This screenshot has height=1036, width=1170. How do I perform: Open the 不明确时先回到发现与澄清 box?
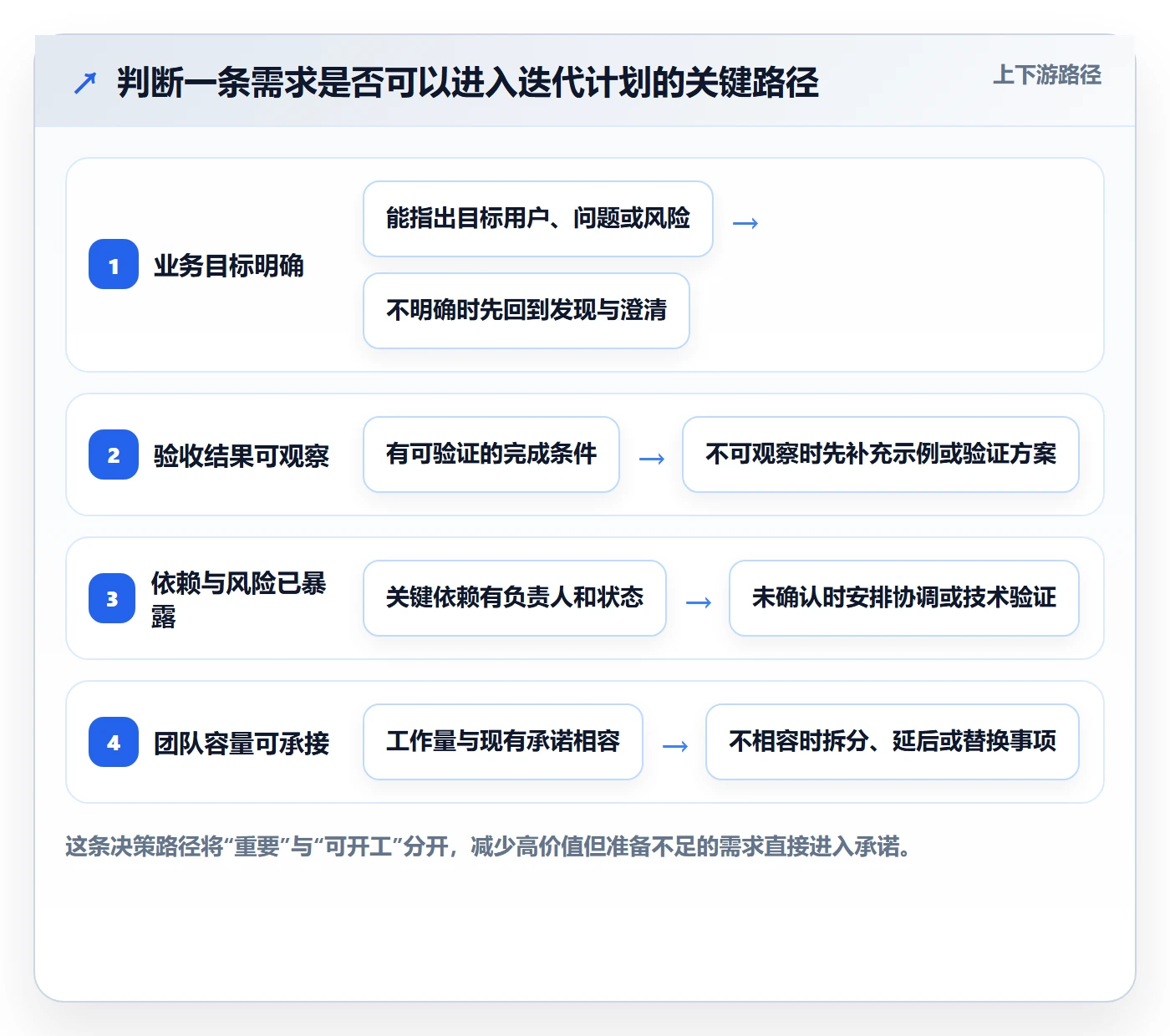tap(526, 311)
